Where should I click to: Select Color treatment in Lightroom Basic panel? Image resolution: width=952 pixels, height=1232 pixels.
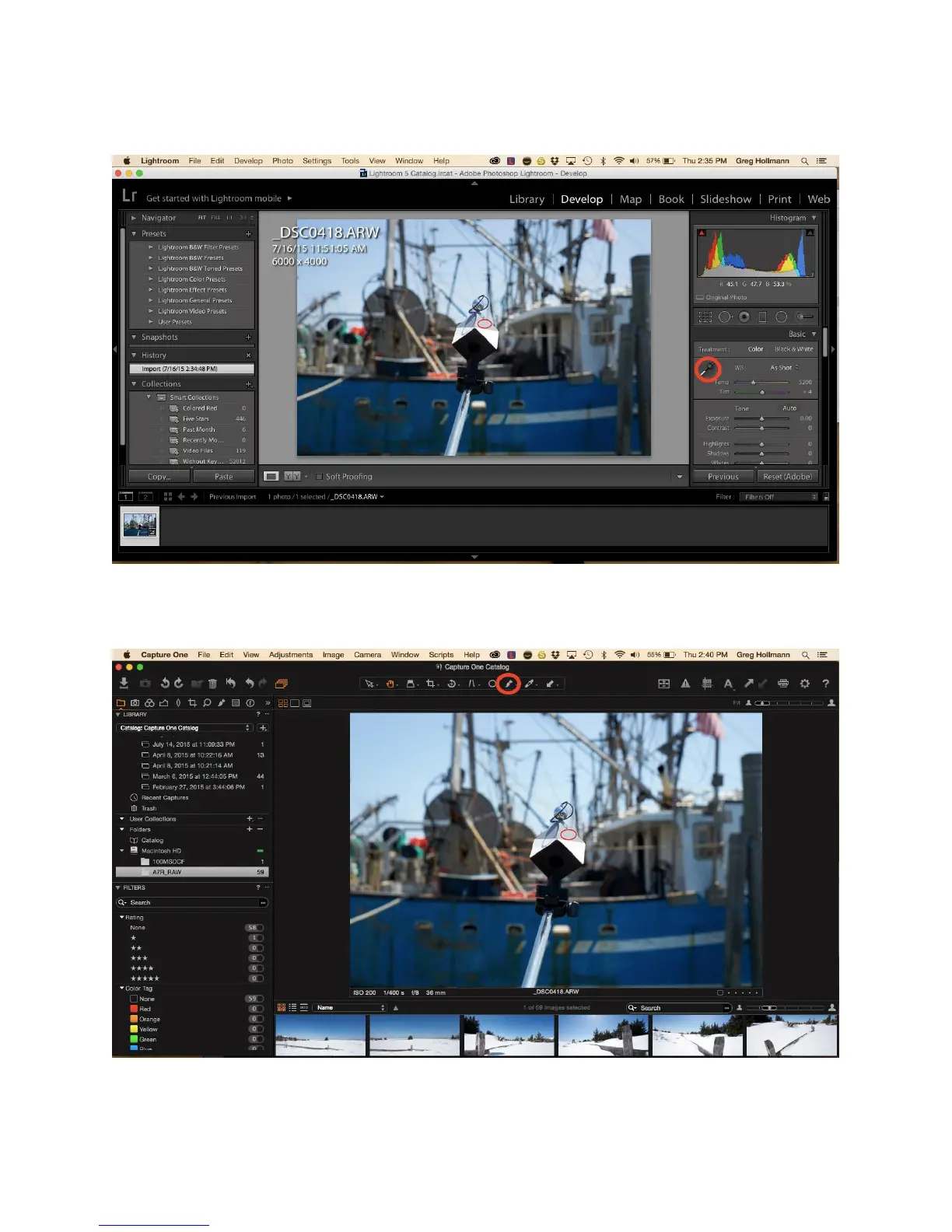(x=755, y=349)
